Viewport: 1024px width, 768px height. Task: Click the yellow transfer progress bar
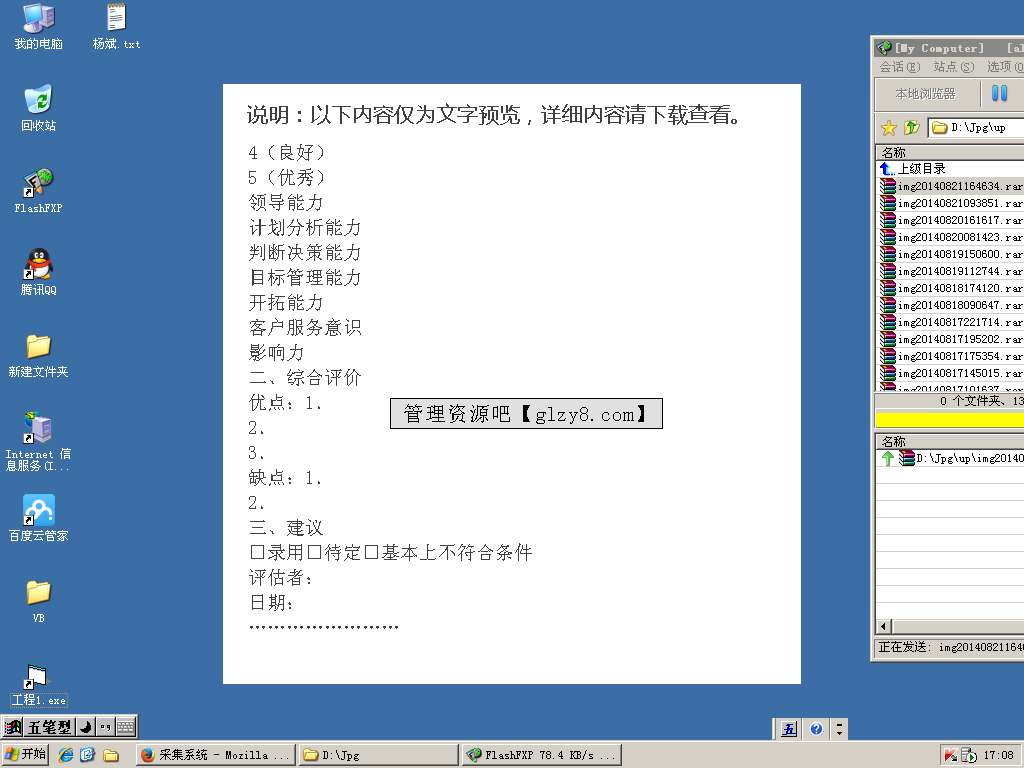950,419
